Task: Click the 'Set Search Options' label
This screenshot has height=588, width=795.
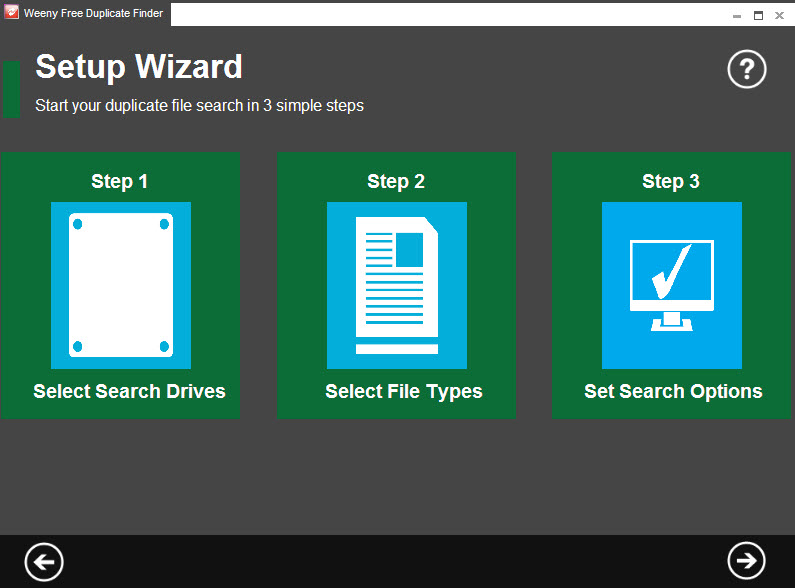Action: (673, 391)
